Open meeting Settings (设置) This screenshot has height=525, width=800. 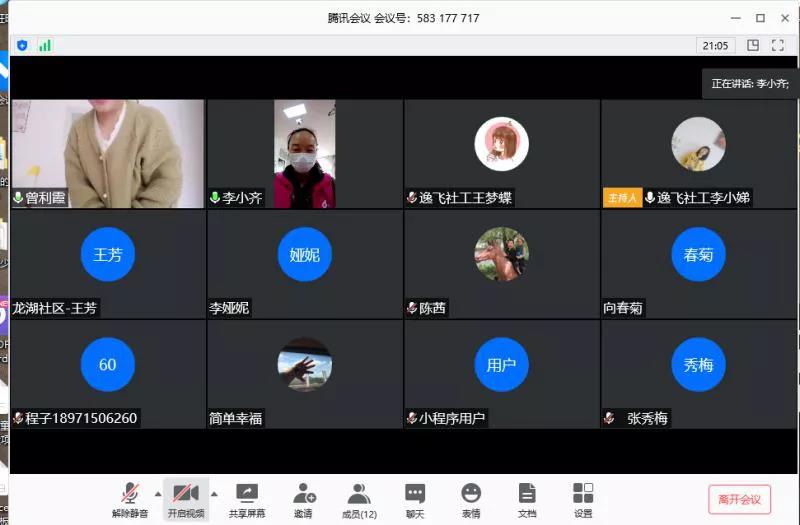pos(583,498)
